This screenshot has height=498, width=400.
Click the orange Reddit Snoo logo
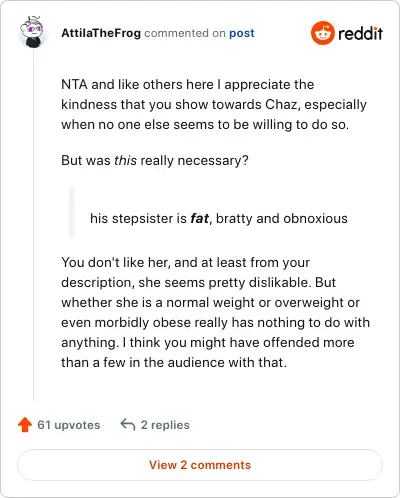(322, 33)
